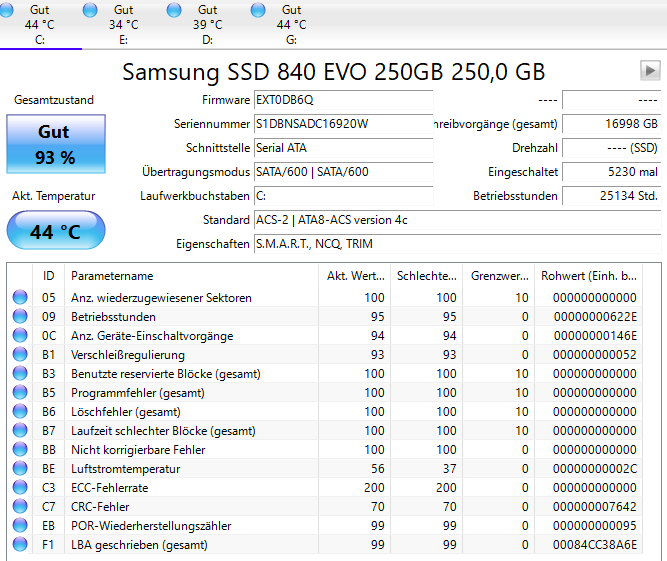Viewport: 667px width, 561px height.
Task: Click status icon for attribute B3
Action: (x=20, y=373)
